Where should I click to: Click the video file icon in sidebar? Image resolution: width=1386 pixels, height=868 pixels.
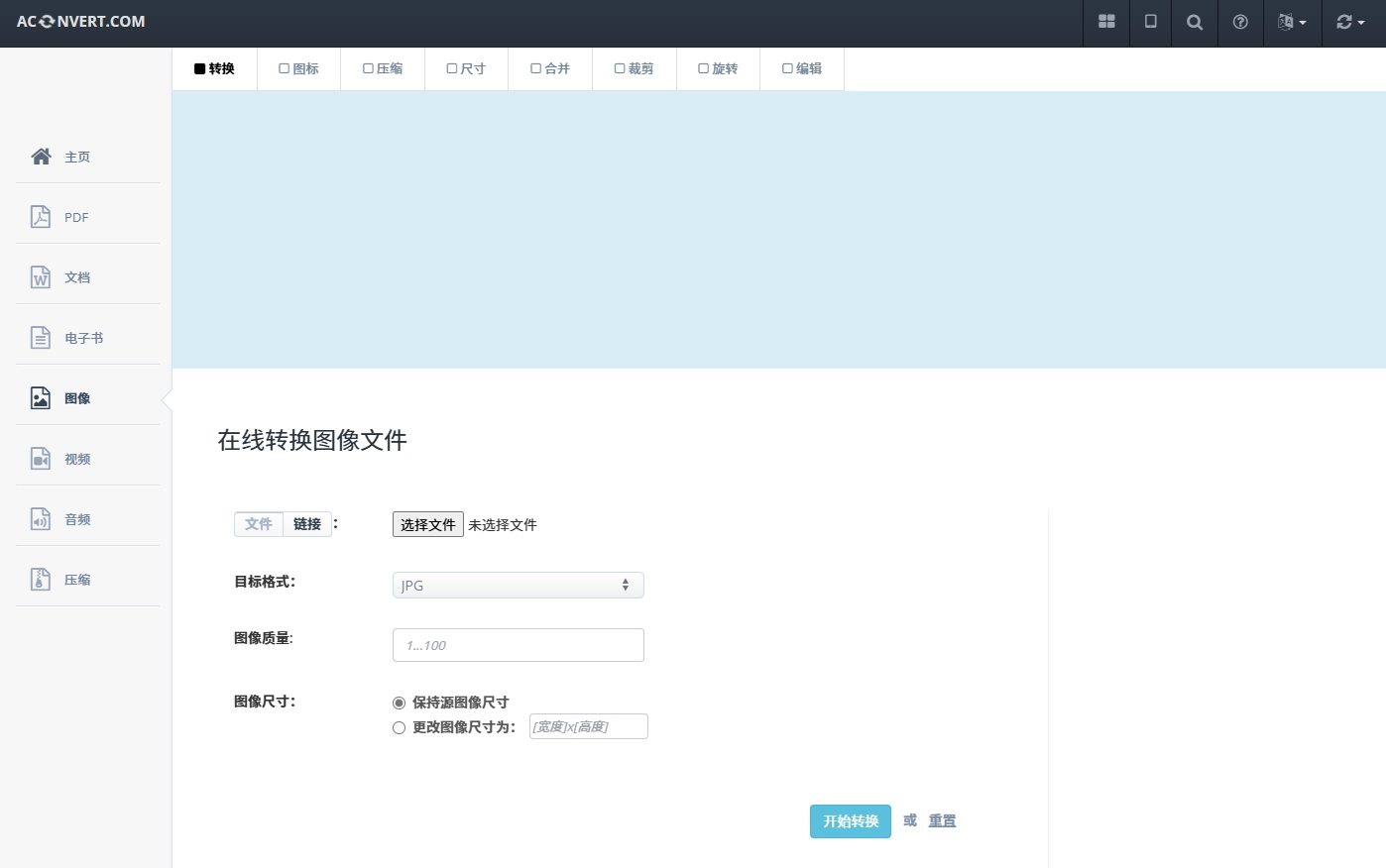tap(41, 459)
